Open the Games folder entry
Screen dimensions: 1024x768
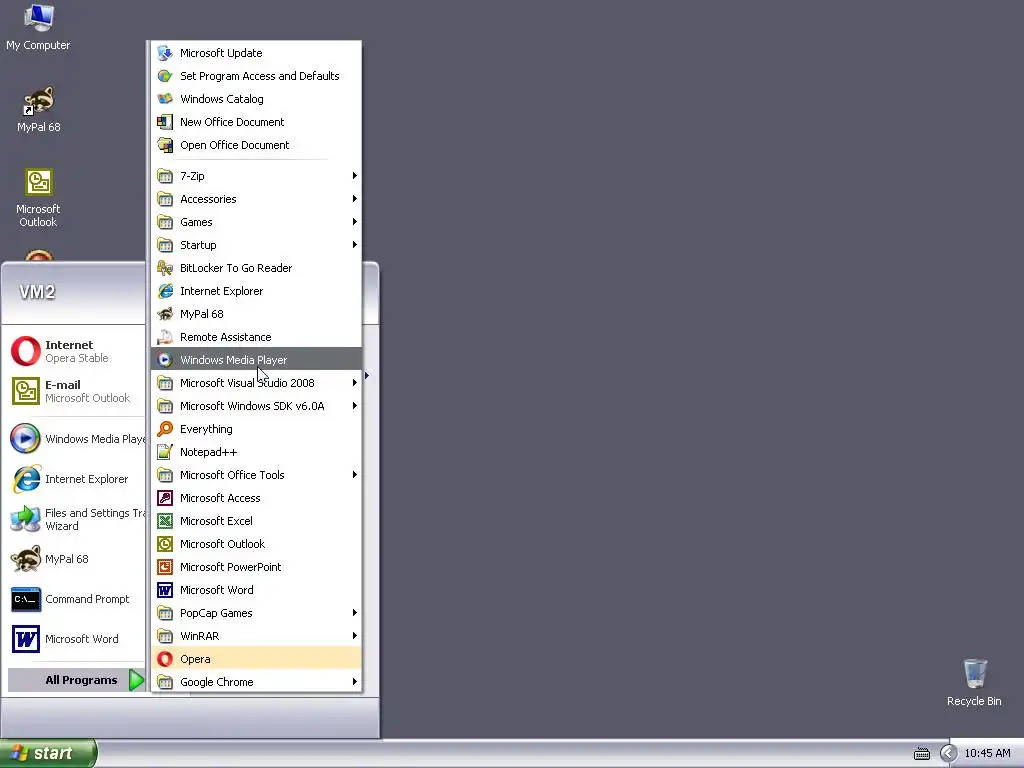(x=257, y=222)
